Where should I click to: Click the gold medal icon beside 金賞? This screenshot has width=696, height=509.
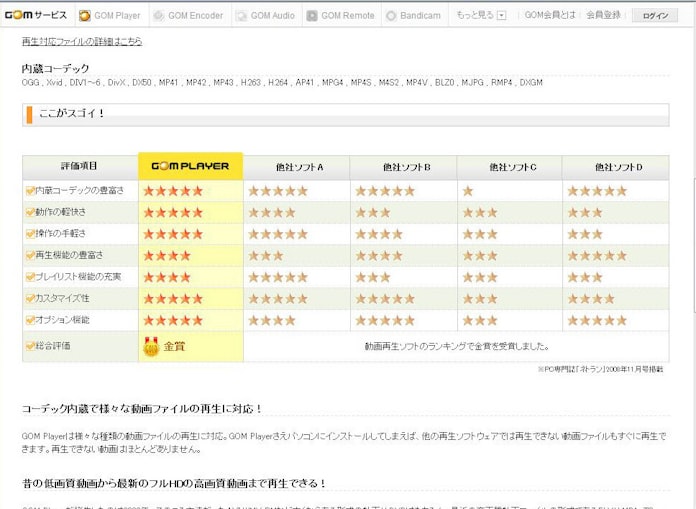pos(151,346)
